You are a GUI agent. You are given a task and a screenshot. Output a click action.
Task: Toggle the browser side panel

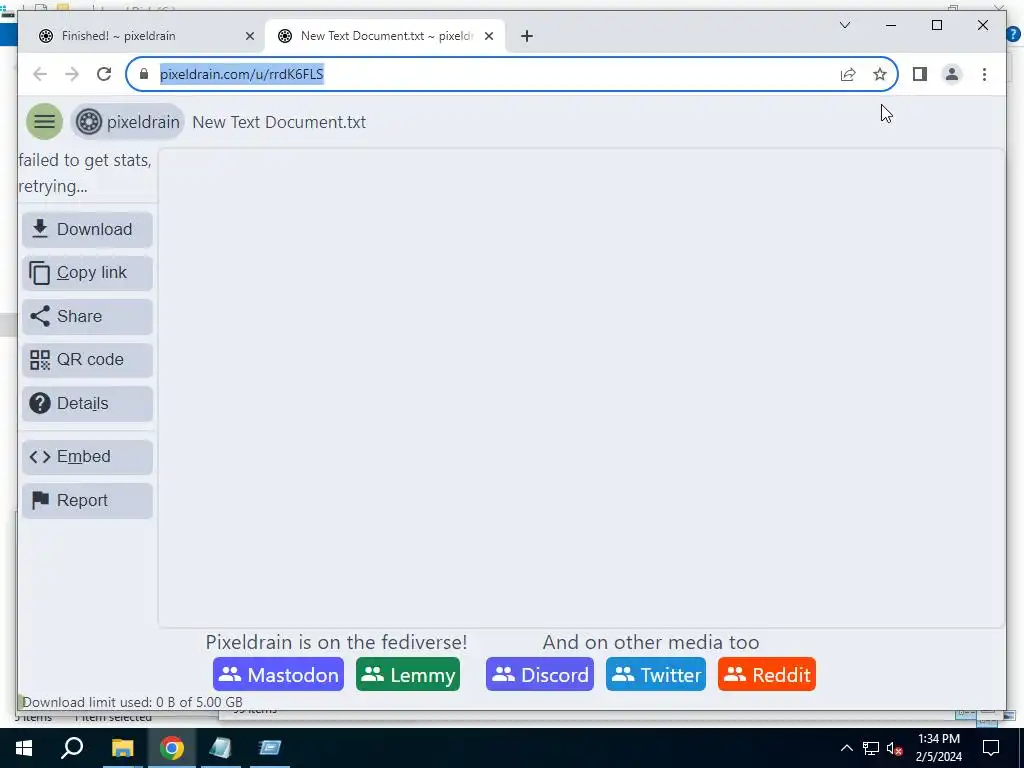pyautogui.click(x=920, y=74)
